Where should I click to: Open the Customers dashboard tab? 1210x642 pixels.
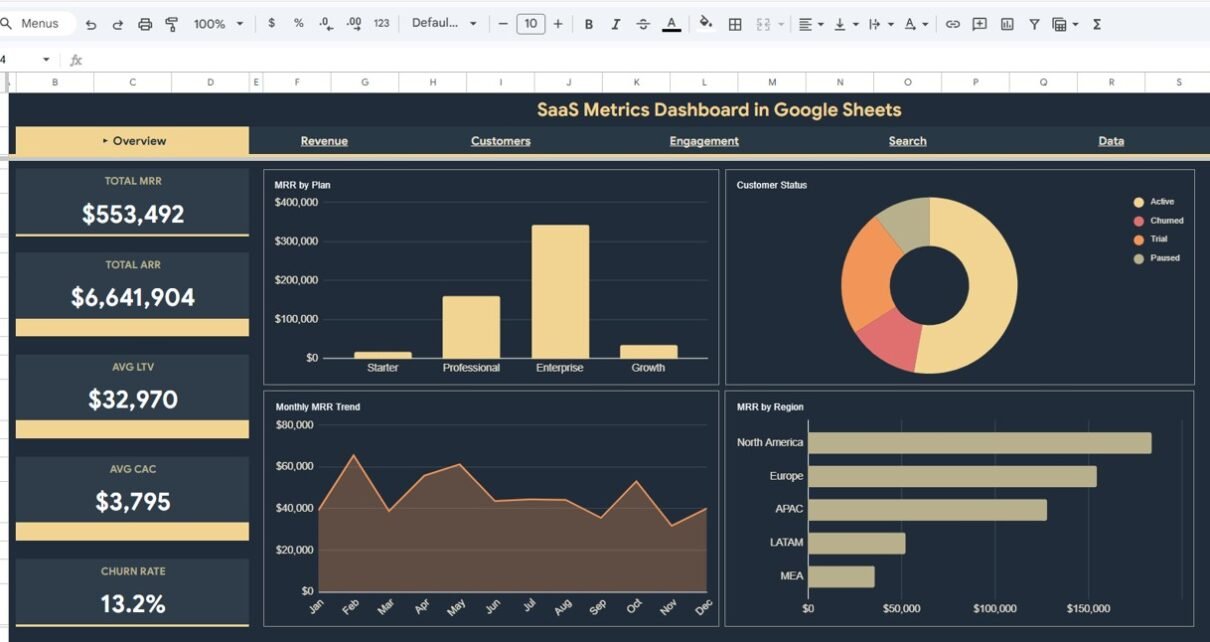[500, 141]
